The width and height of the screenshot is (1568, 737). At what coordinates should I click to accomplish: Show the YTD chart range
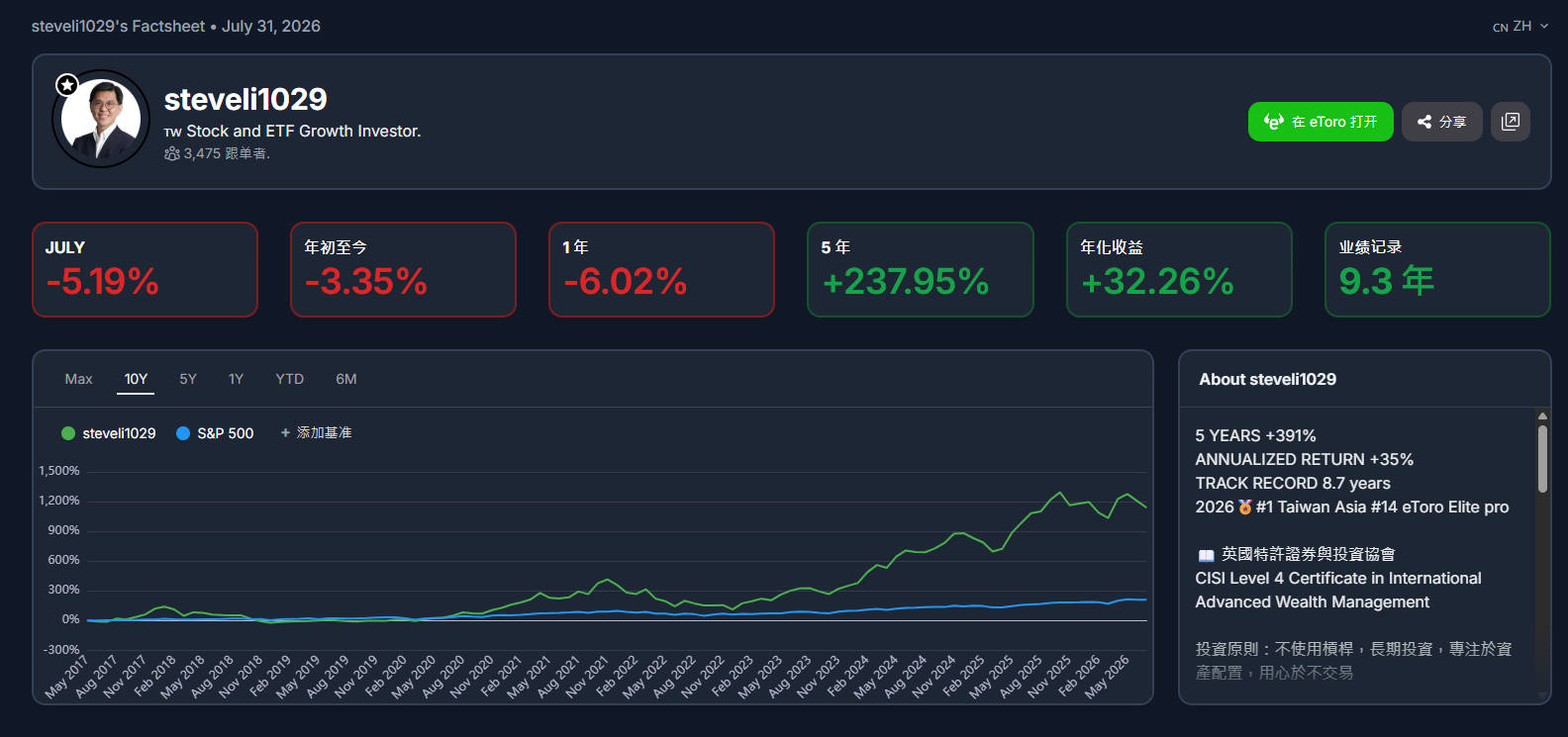click(290, 379)
